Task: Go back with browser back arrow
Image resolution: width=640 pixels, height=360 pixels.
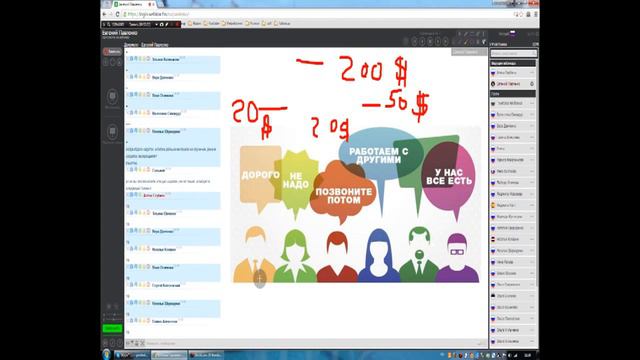Action: (104, 14)
